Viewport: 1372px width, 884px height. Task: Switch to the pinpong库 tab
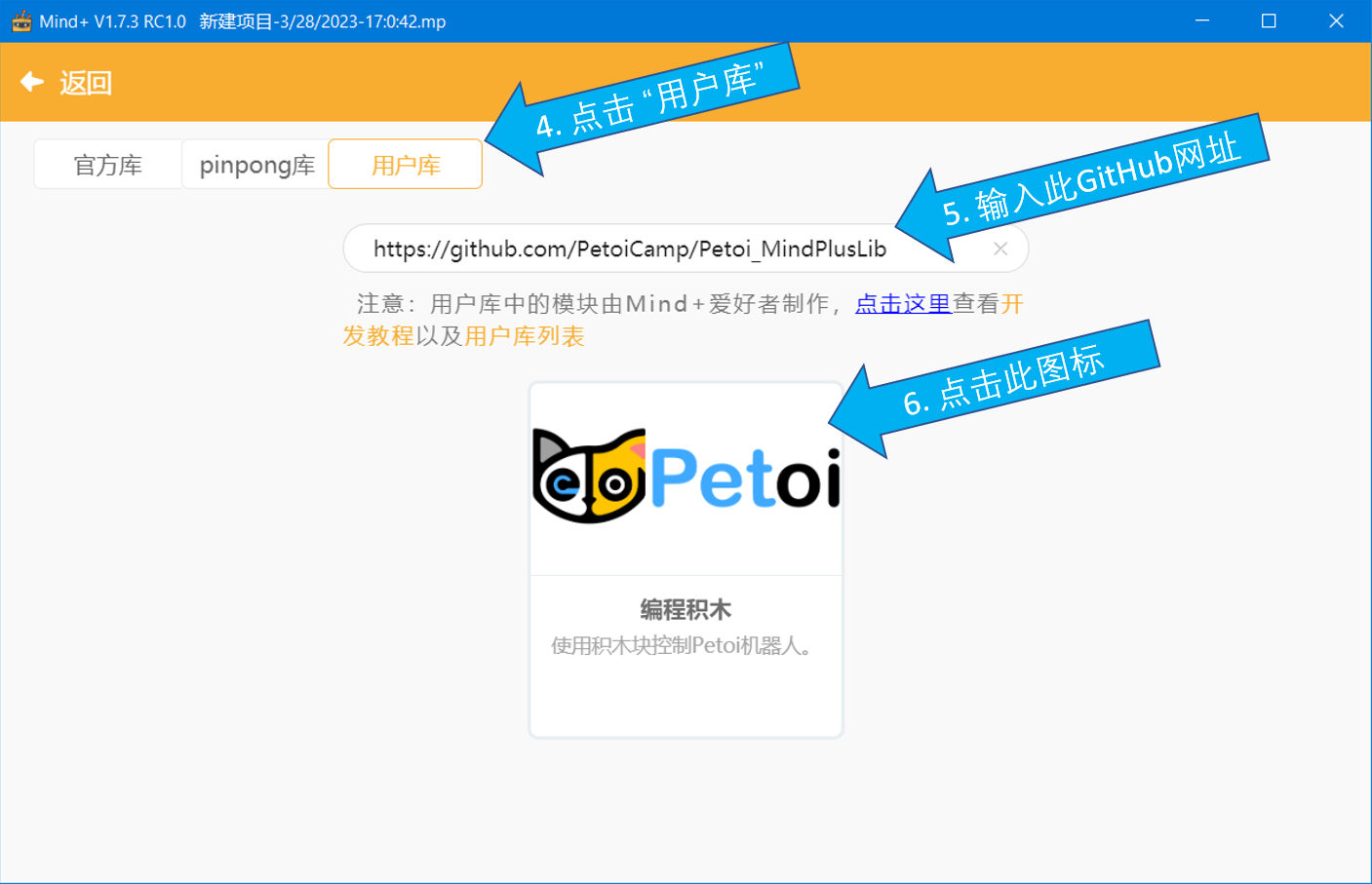tap(256, 165)
